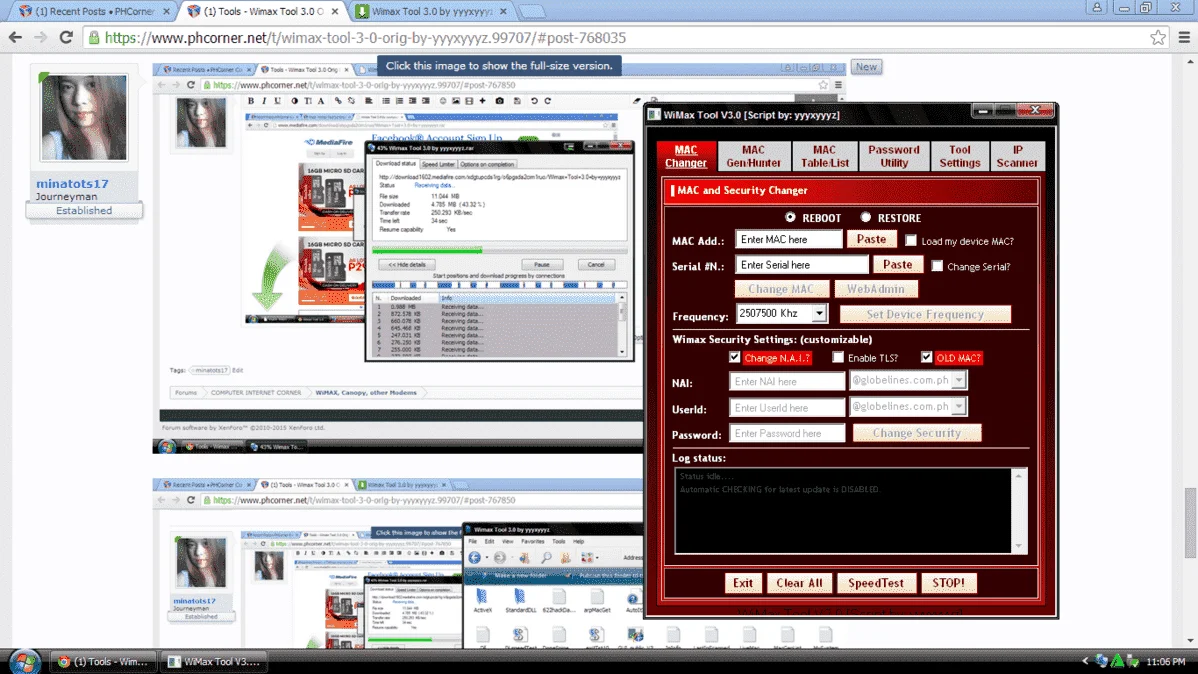Enable the Change Serial checkbox

click(x=937, y=266)
